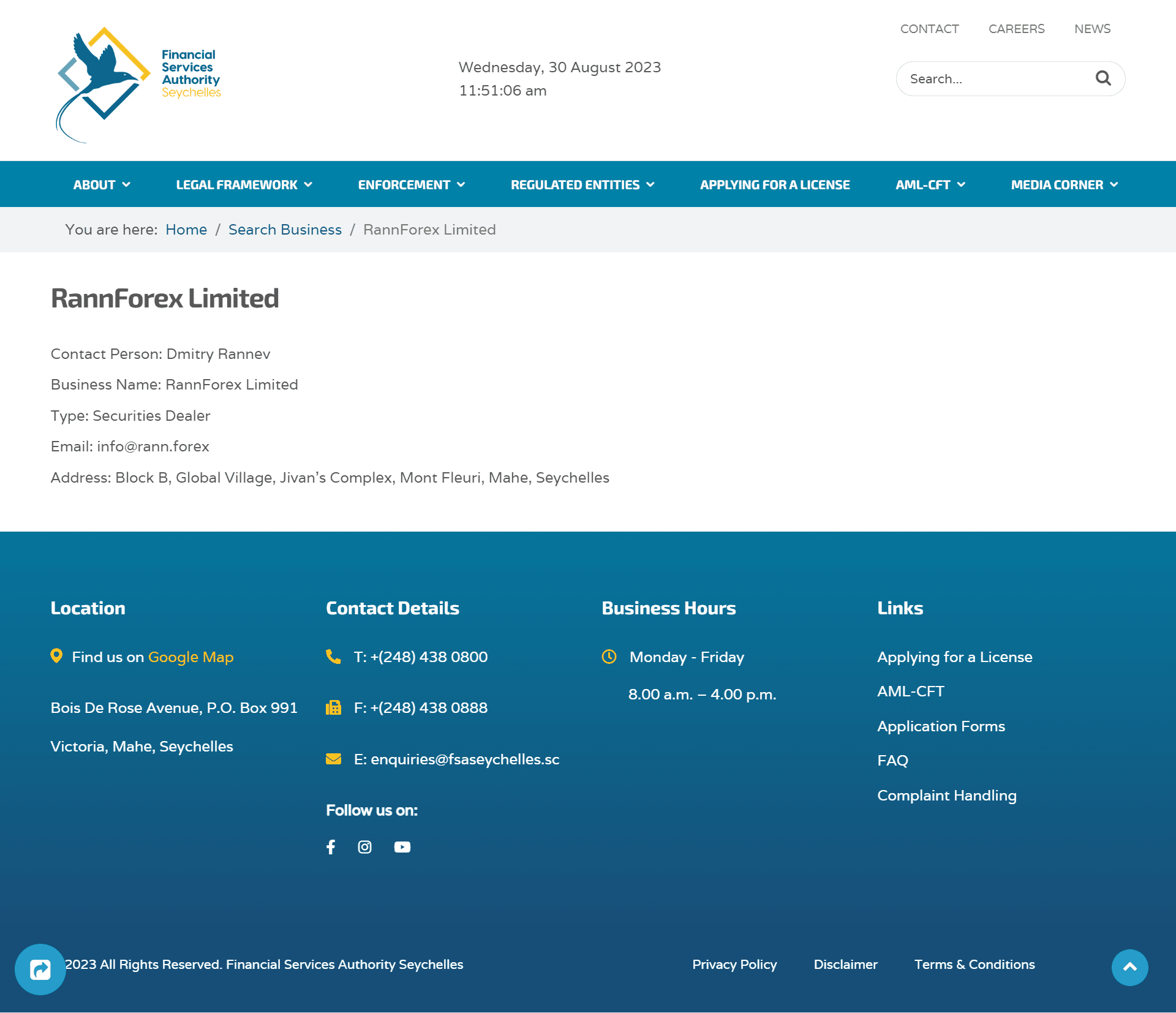Viewport: 1176px width, 1013px height.
Task: Click the fax machine icon
Action: pos(333,707)
